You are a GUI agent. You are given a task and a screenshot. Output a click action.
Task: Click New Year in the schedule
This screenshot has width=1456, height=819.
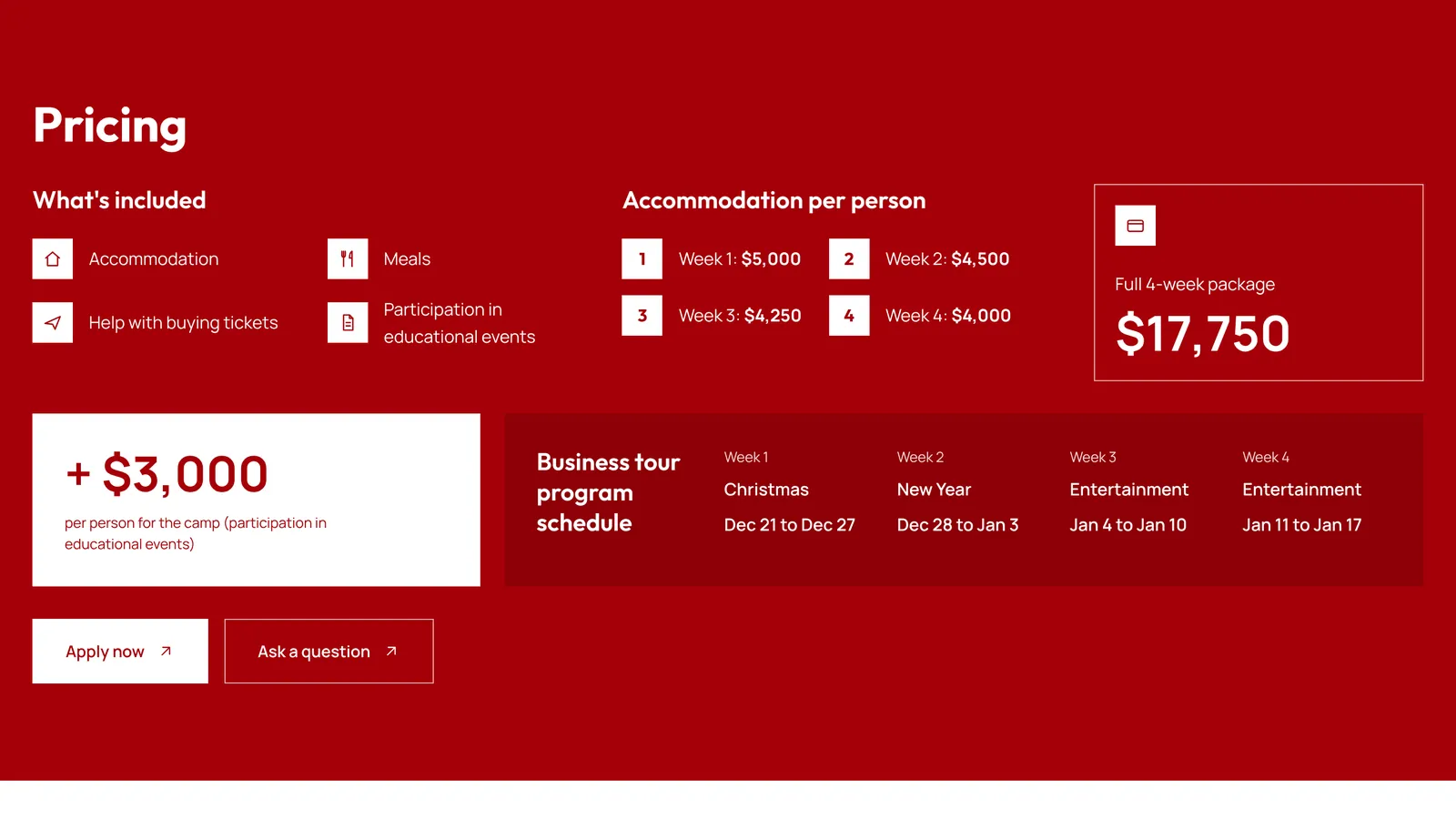(x=934, y=490)
